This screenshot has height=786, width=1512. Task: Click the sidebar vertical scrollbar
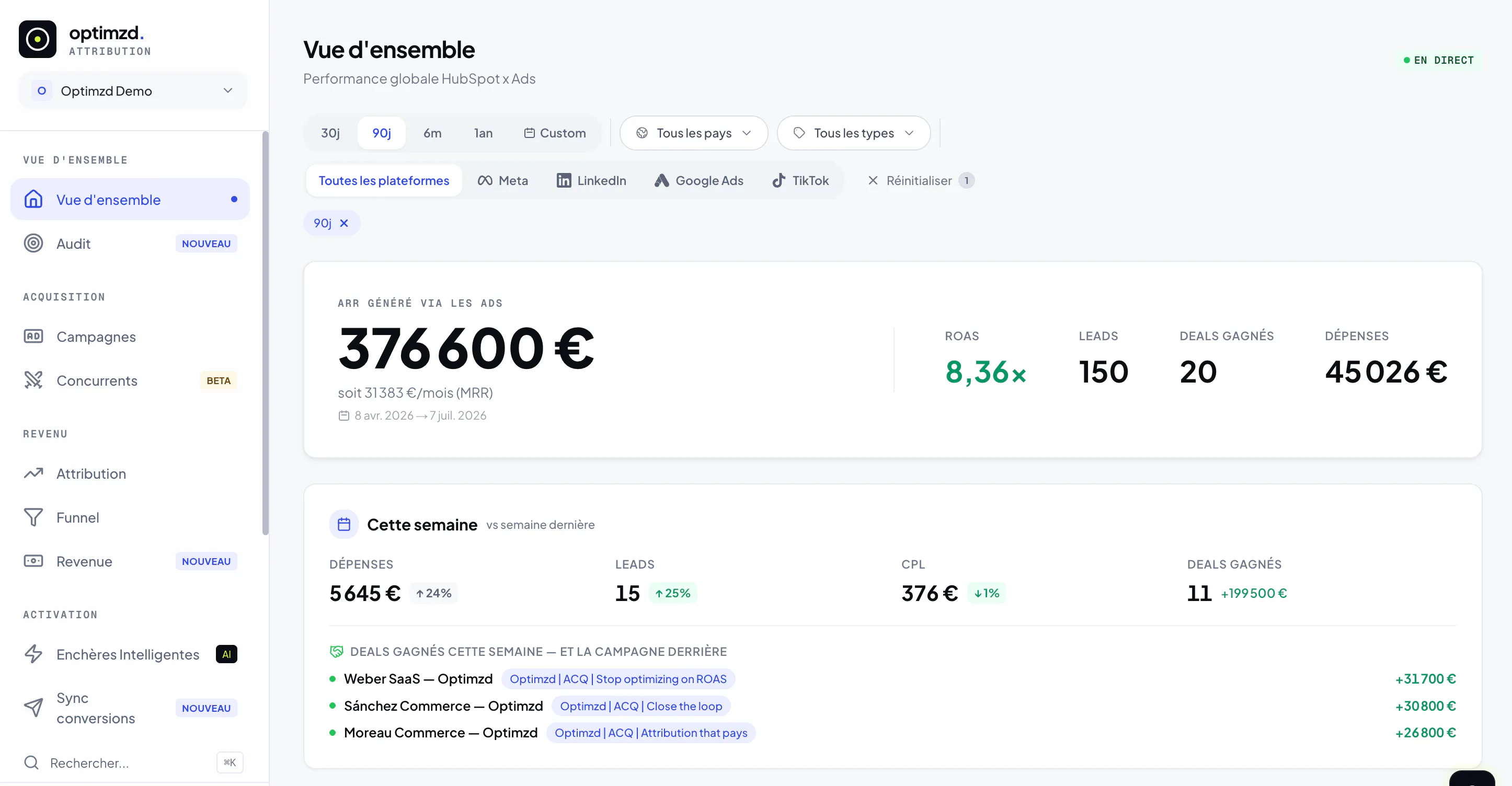tap(265, 333)
